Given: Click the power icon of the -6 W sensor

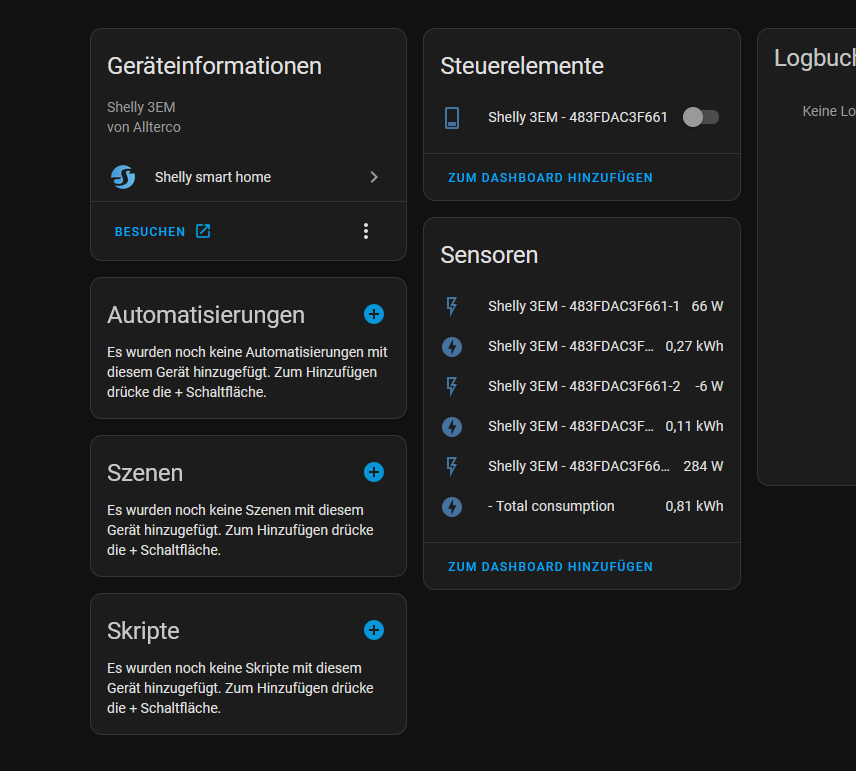Looking at the screenshot, I should pos(452,386).
